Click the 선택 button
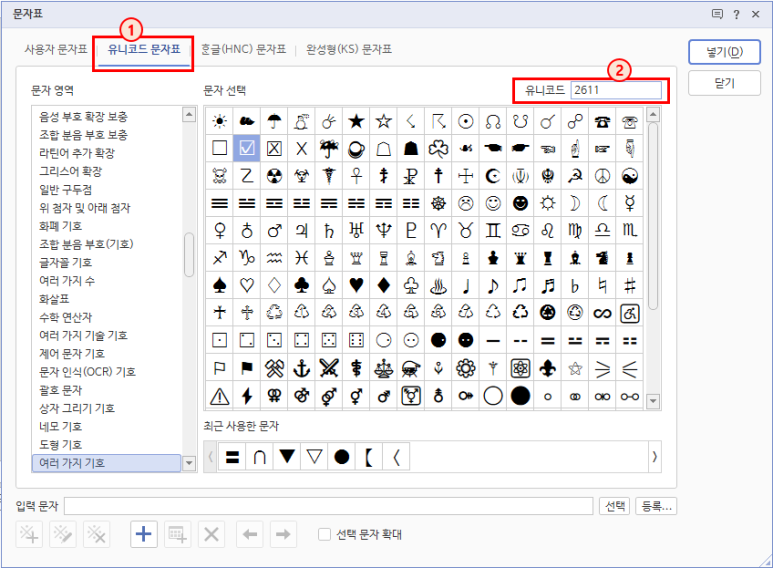This screenshot has width=773, height=568. (x=615, y=506)
